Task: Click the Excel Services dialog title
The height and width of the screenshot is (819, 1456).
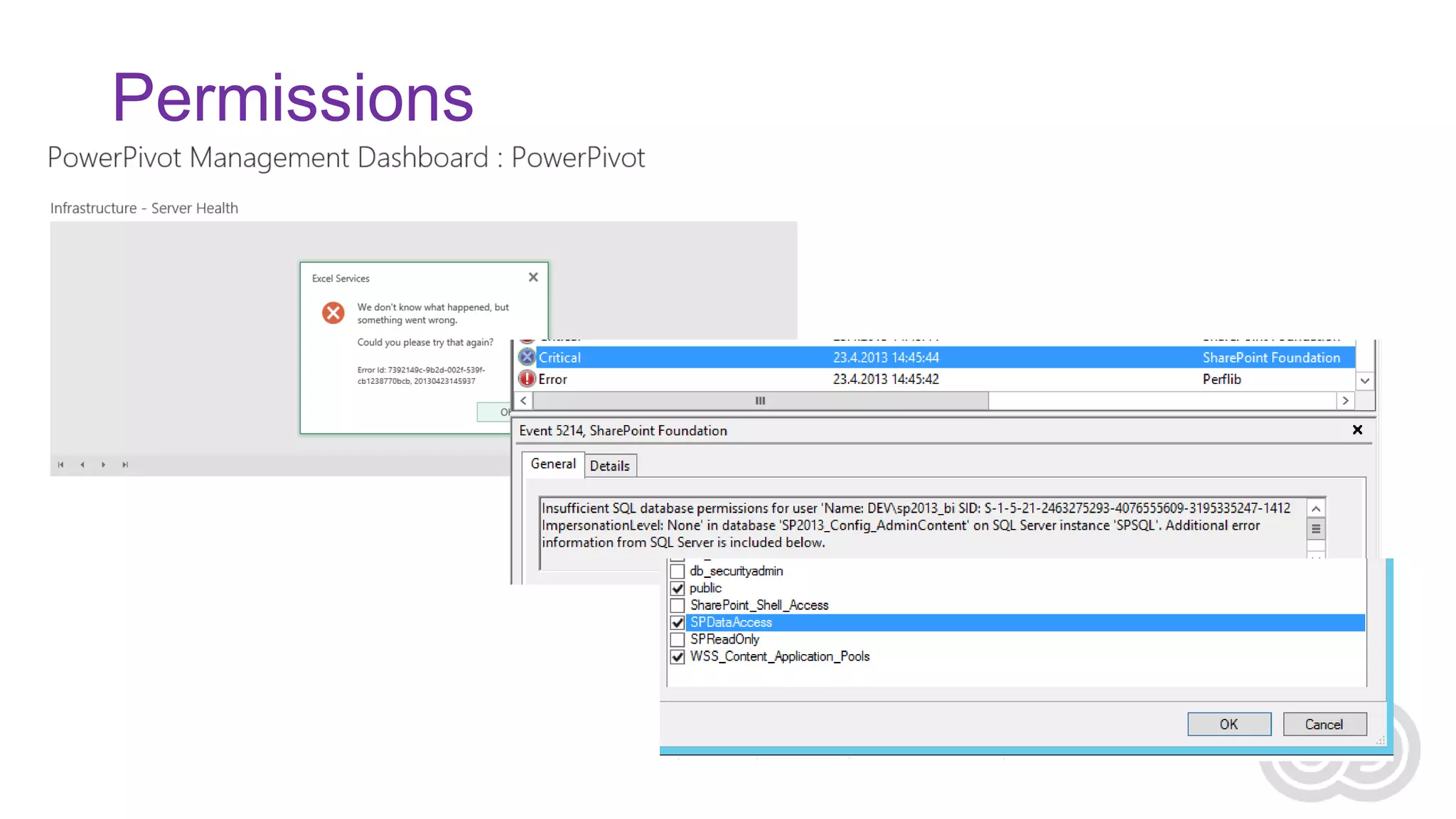Action: tap(341, 279)
